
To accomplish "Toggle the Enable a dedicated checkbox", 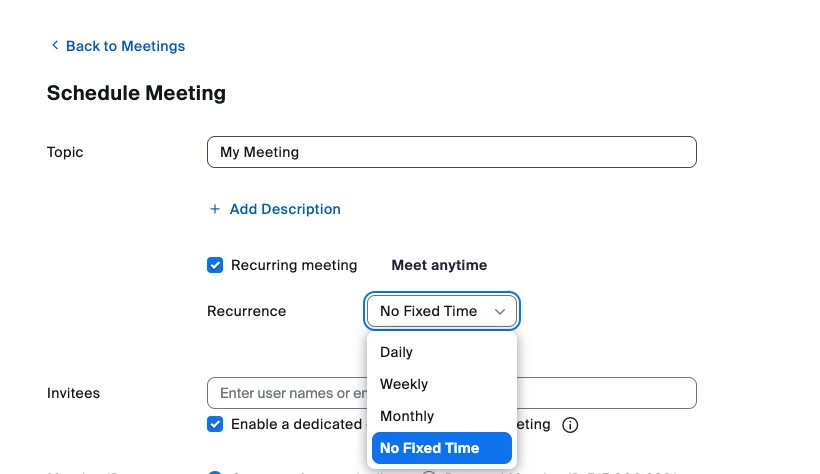I will pyautogui.click(x=215, y=424).
